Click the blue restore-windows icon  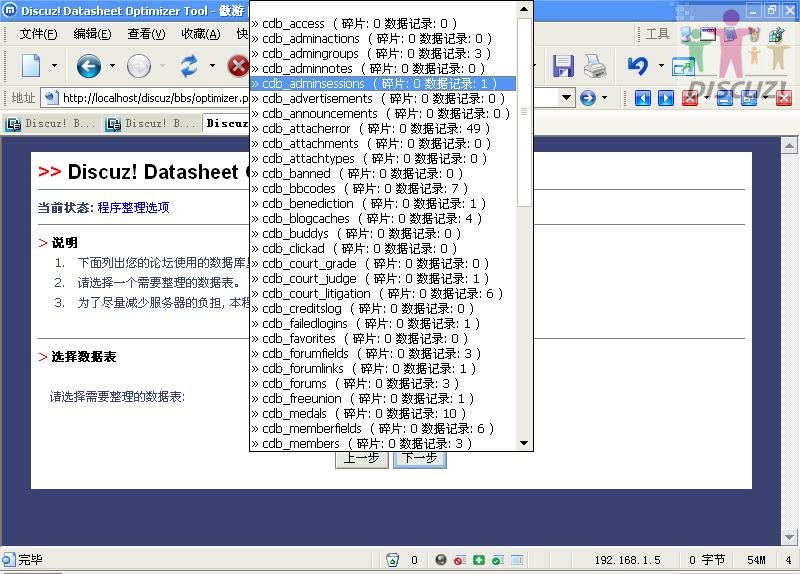tap(748, 98)
